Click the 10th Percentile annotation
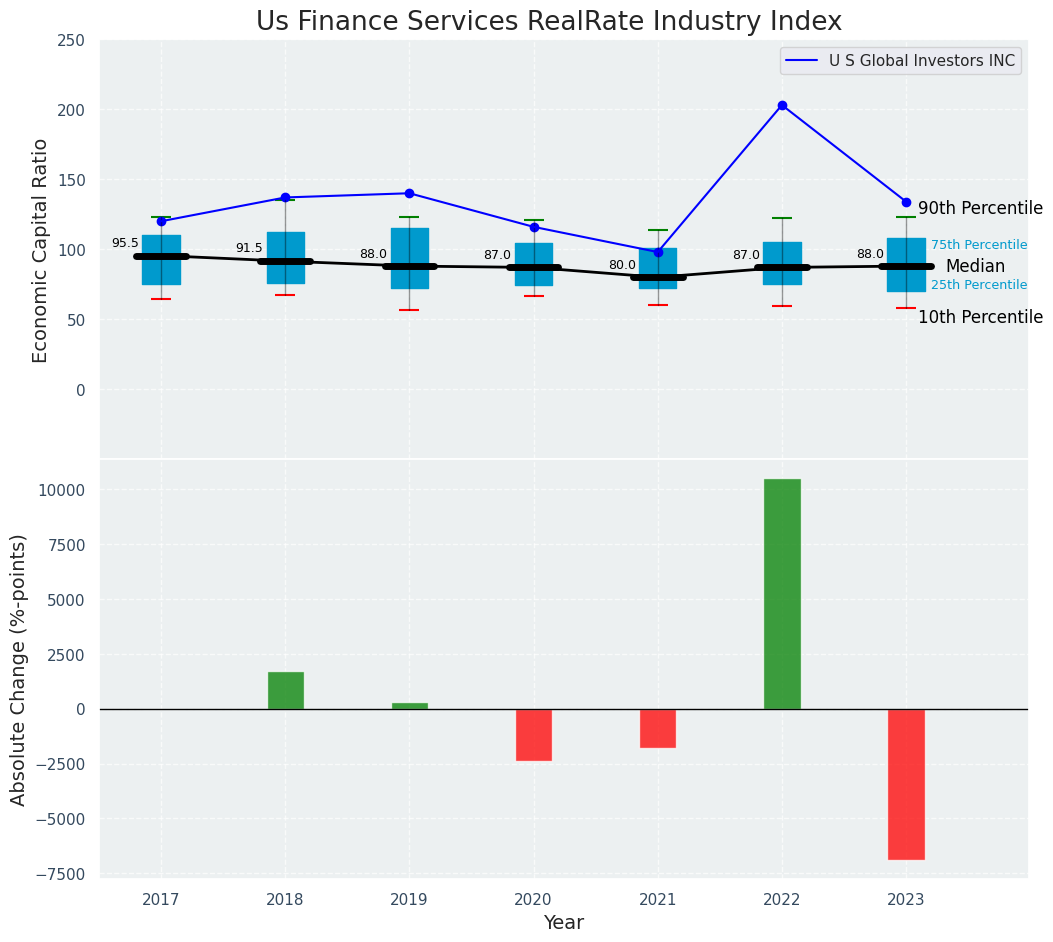This screenshot has height=942, width=1053. 979,317
